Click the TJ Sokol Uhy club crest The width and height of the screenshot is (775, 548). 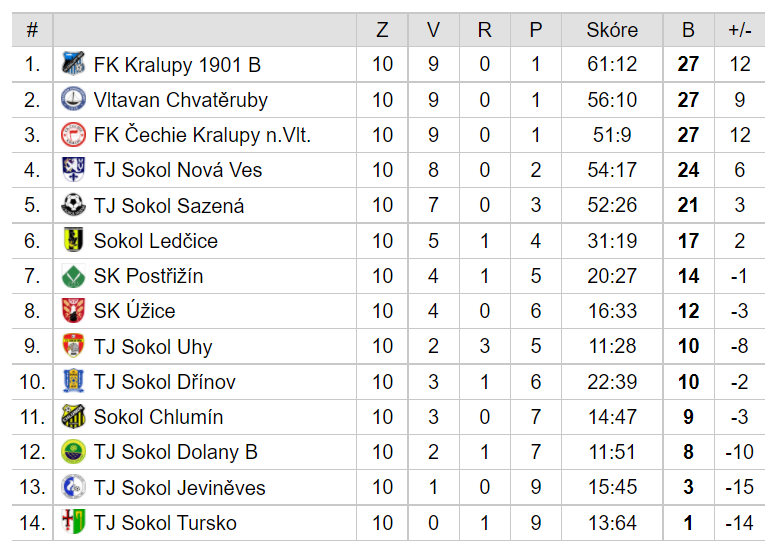(73, 346)
